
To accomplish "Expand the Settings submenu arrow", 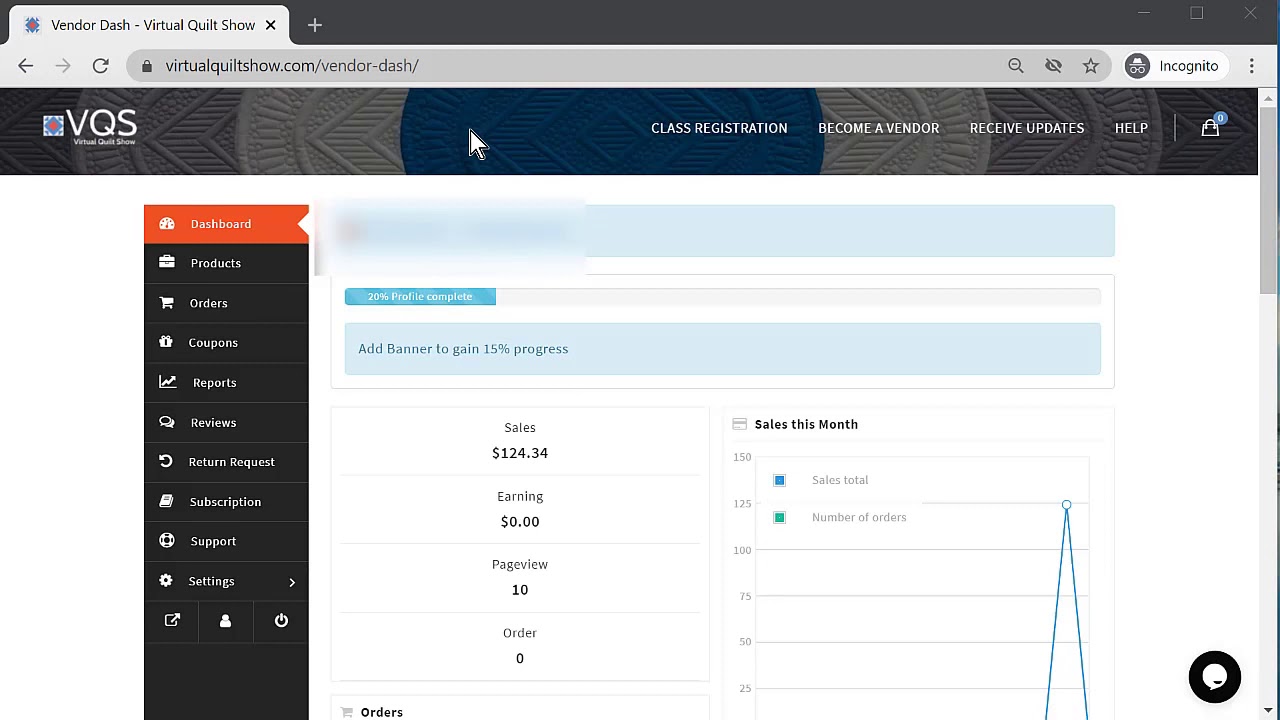I will pos(292,581).
